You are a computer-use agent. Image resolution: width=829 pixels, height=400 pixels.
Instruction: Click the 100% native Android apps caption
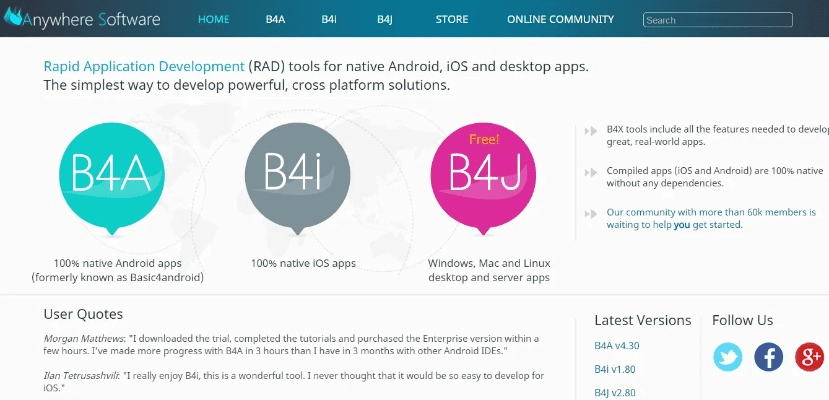coord(118,263)
